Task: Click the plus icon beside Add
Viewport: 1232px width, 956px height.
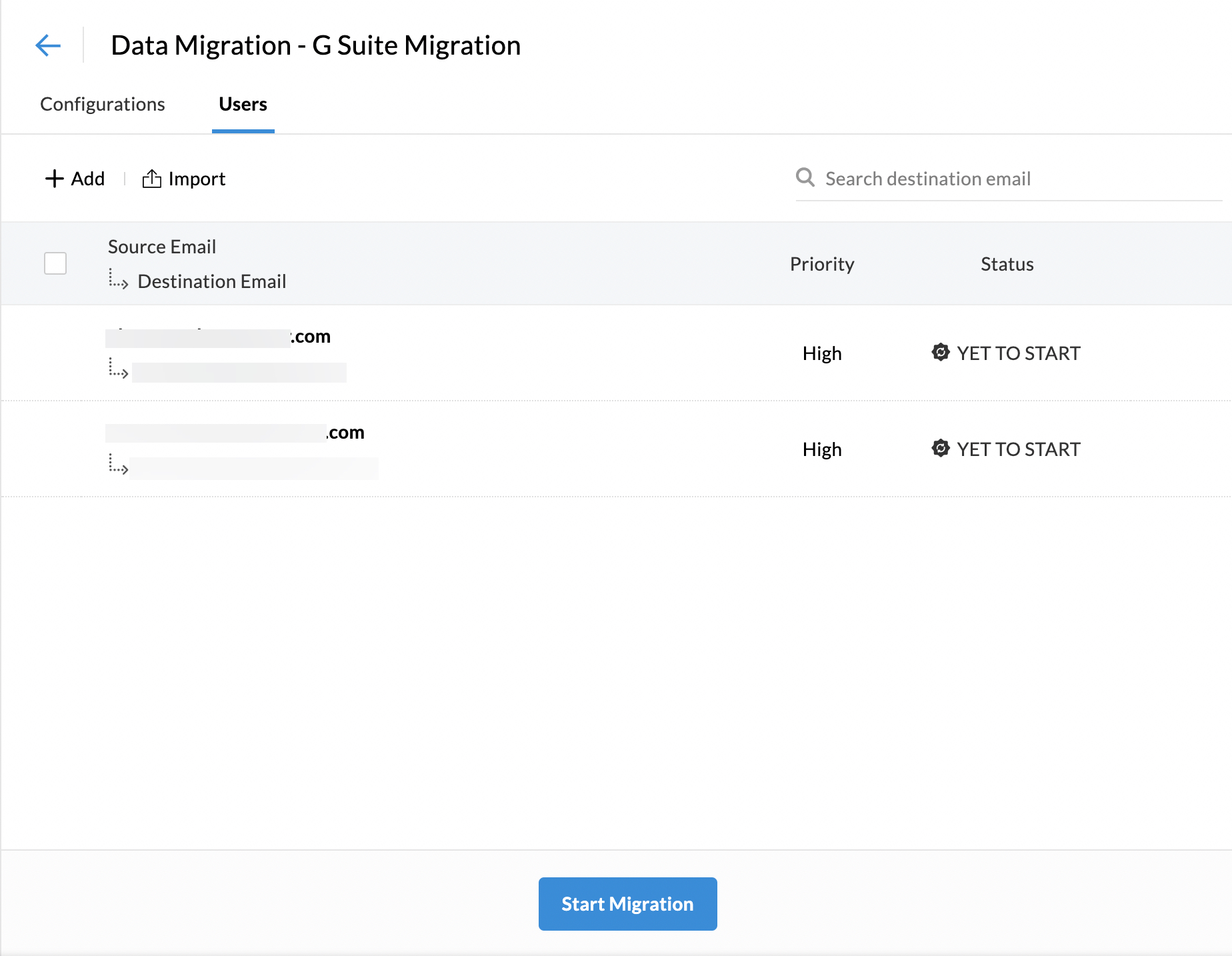Action: pos(54,179)
